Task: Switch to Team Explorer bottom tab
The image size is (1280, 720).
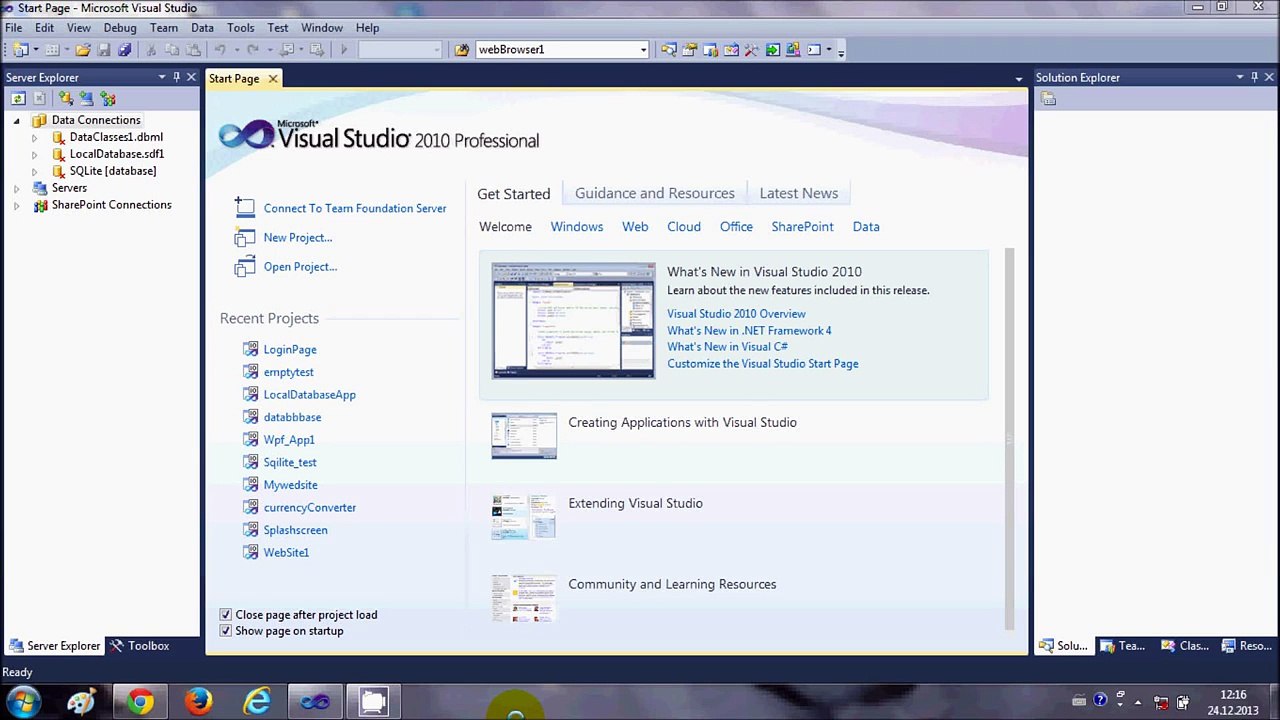Action: 1122,646
